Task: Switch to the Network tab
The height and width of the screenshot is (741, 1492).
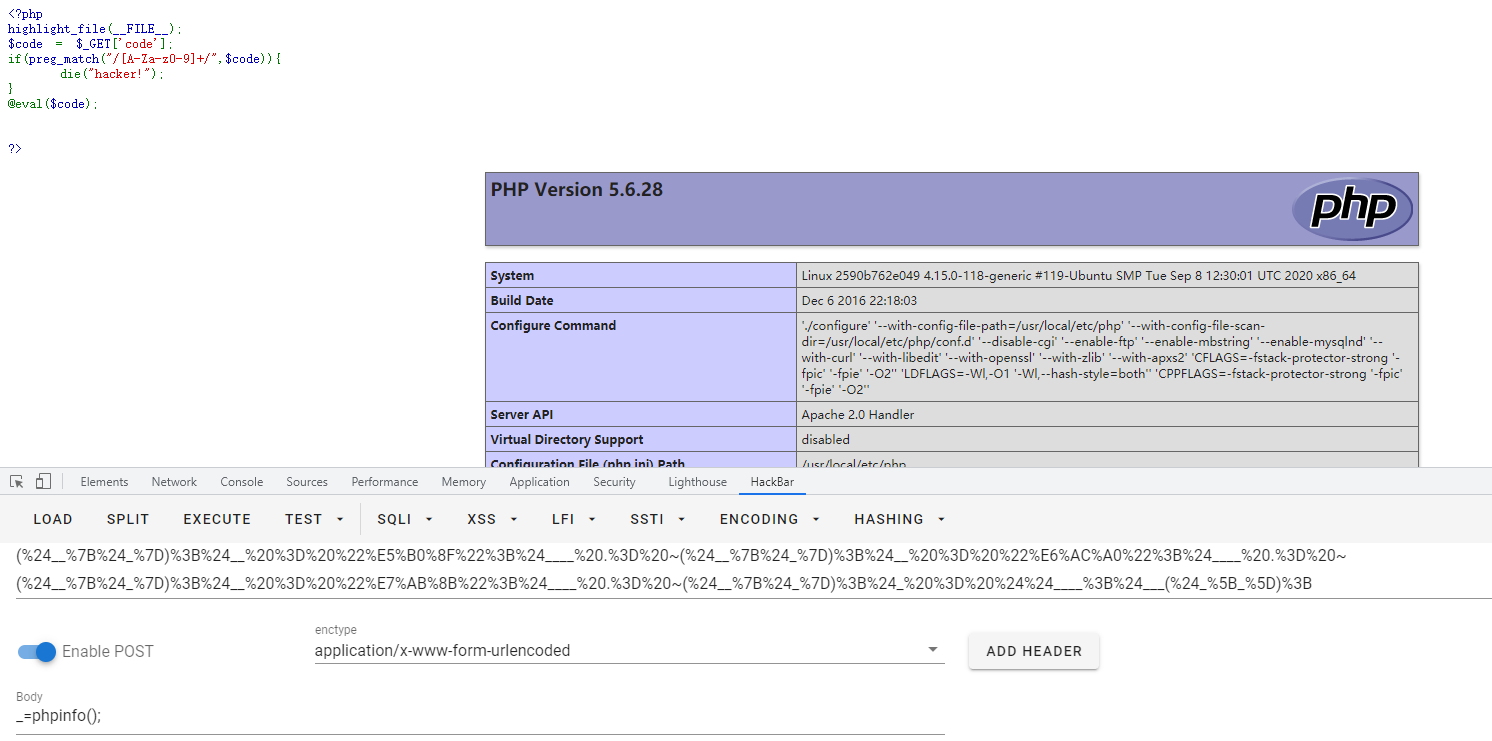Action: 174,482
